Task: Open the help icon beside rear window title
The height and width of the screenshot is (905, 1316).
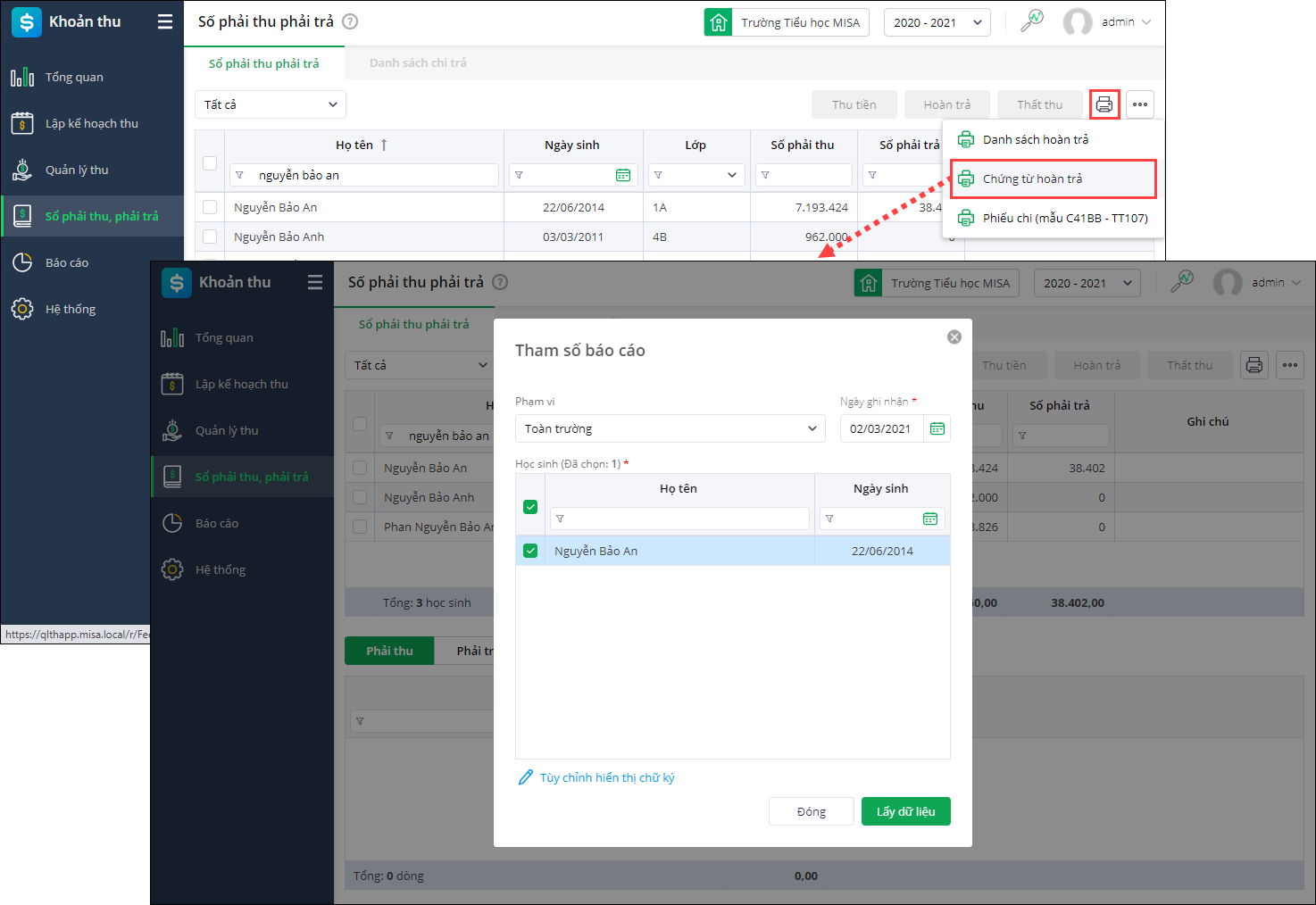Action: [350, 21]
